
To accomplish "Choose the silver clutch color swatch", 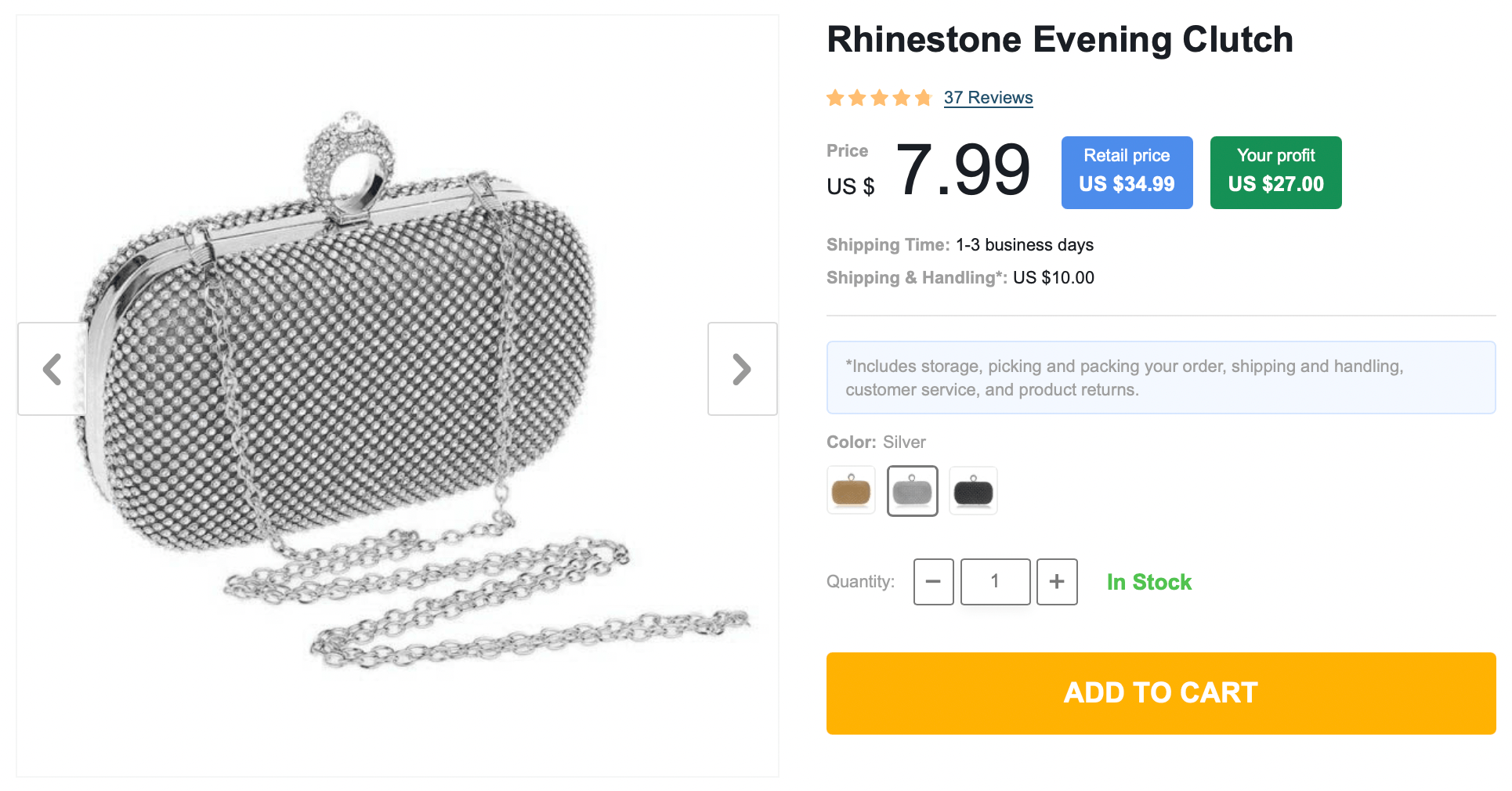I will pyautogui.click(x=912, y=491).
